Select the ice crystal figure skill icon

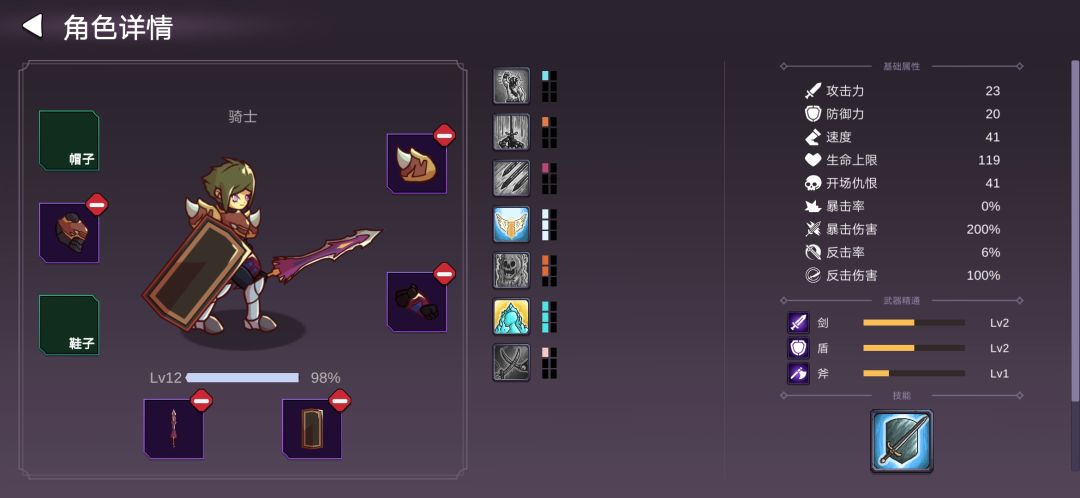(x=511, y=317)
